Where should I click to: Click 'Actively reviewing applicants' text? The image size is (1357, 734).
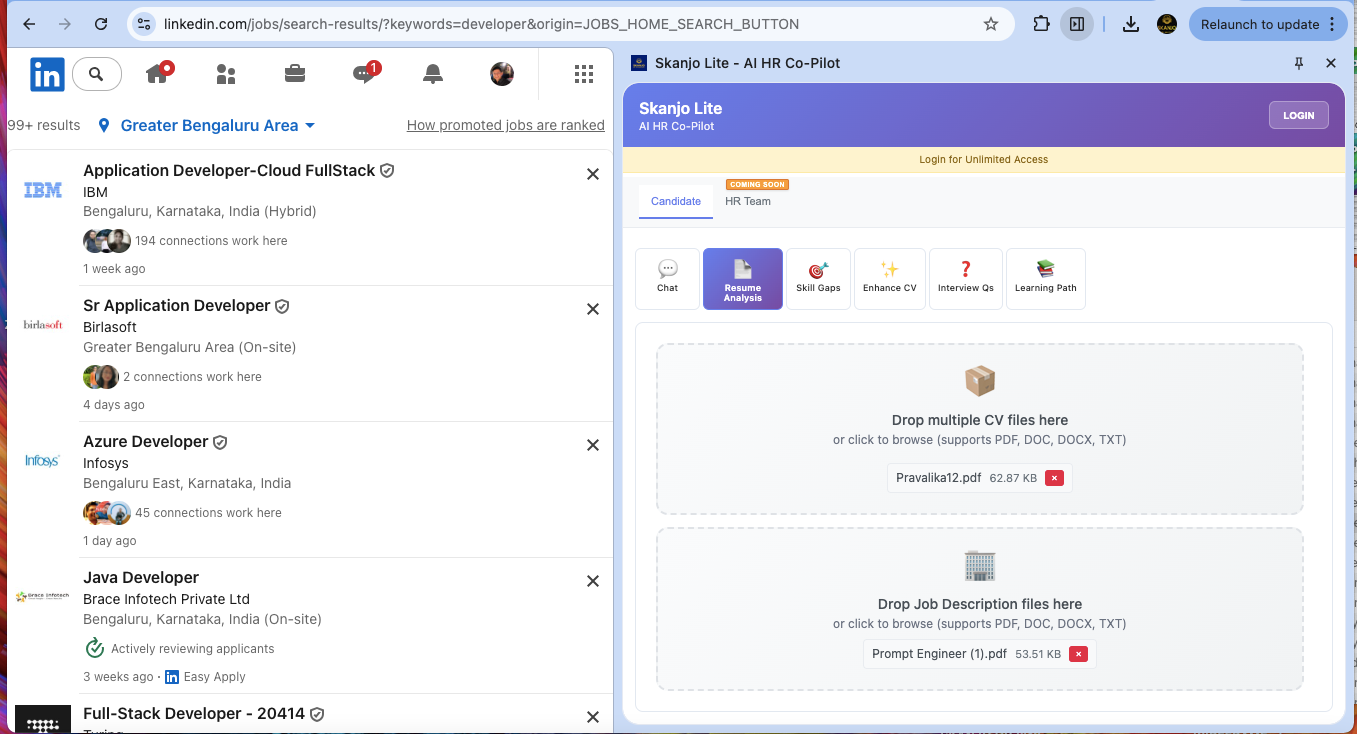pos(192,649)
